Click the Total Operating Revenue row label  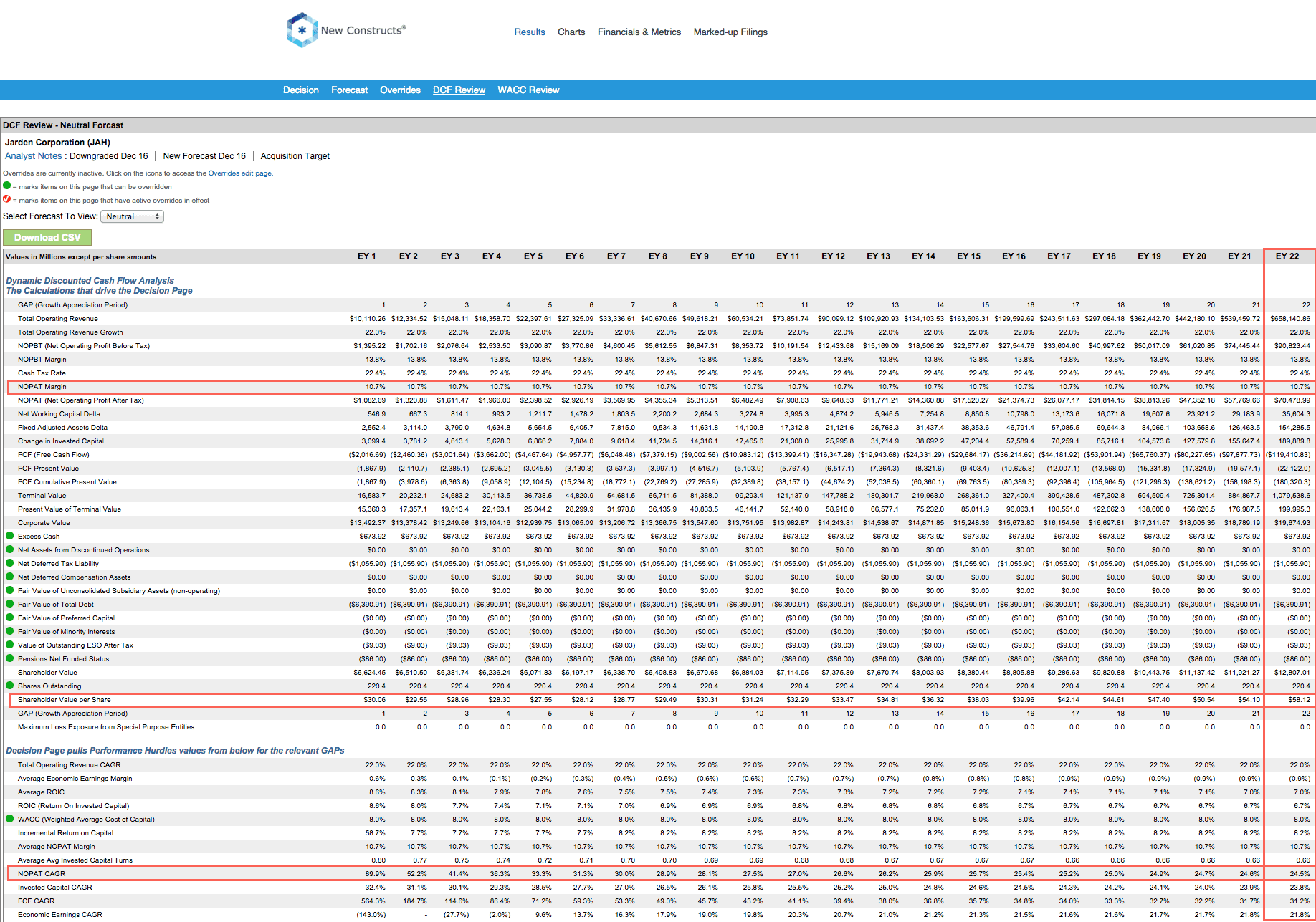point(58,318)
